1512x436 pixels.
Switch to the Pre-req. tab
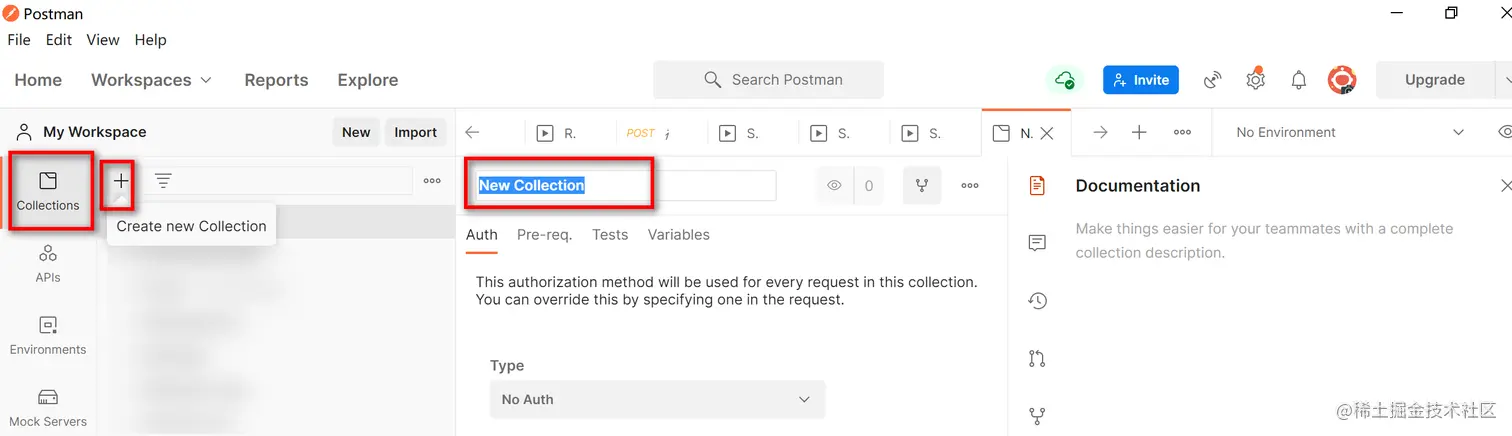(x=544, y=235)
